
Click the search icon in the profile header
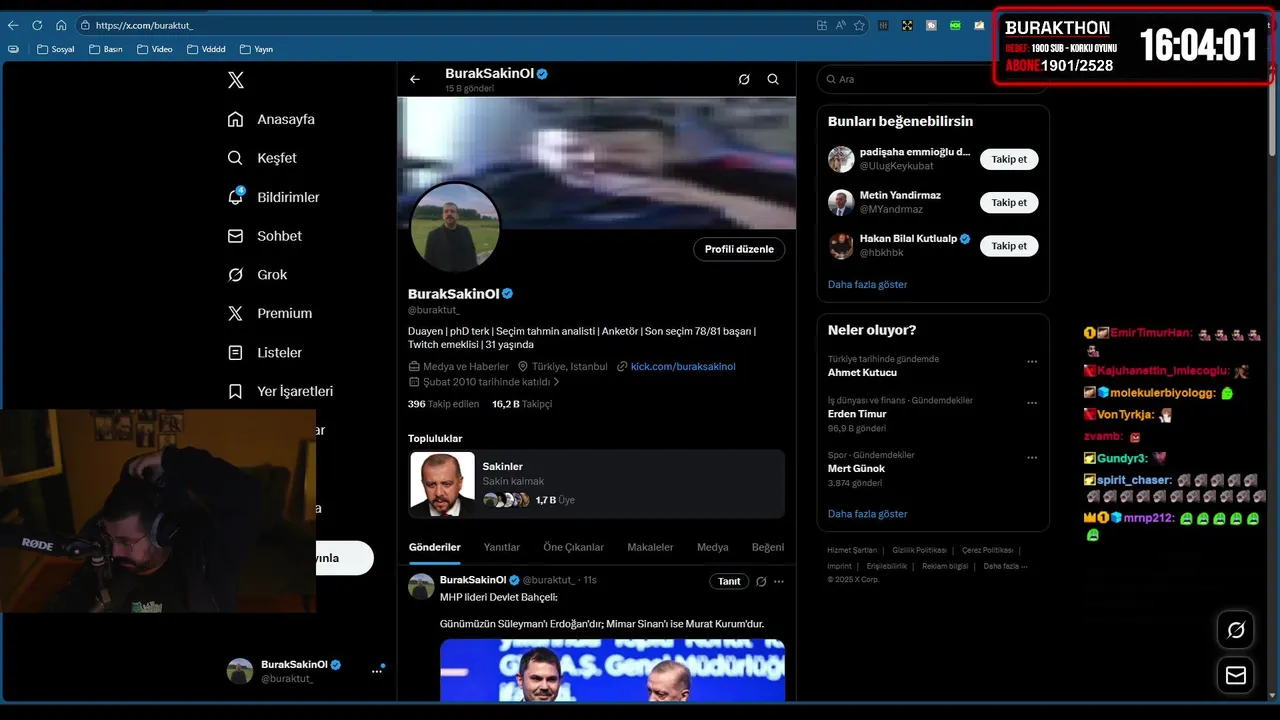click(x=773, y=79)
